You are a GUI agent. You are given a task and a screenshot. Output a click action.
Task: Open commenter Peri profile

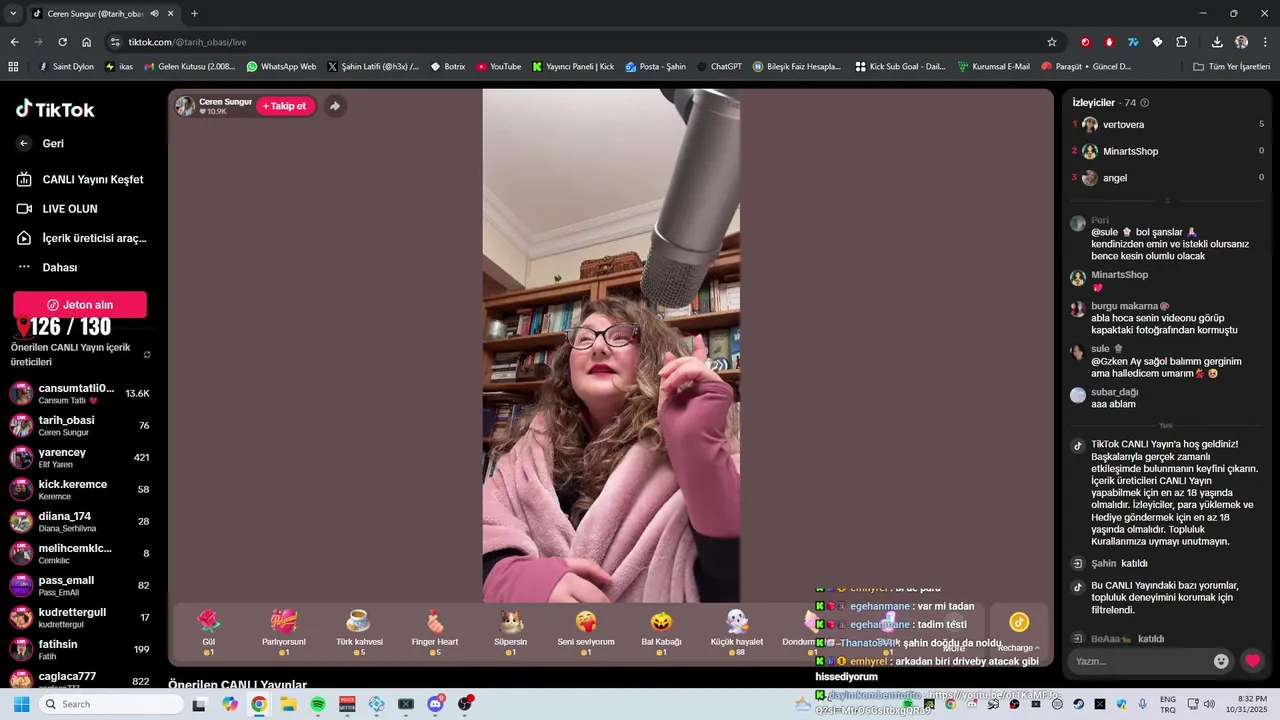[x=1078, y=223]
